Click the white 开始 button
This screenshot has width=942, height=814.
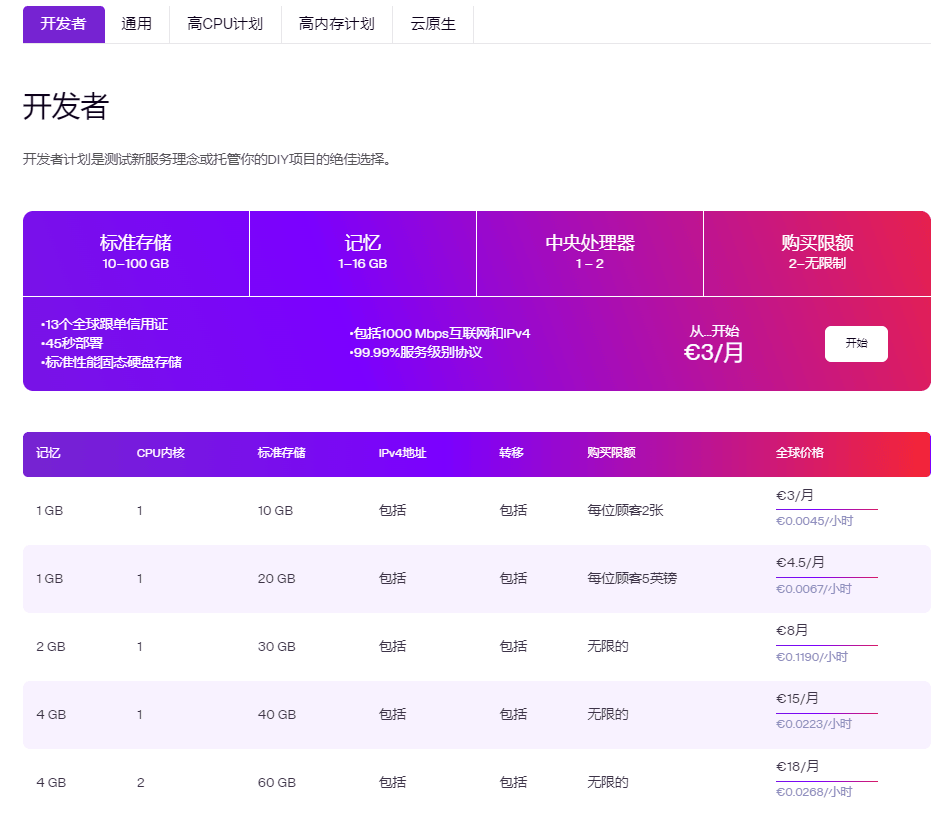(856, 343)
